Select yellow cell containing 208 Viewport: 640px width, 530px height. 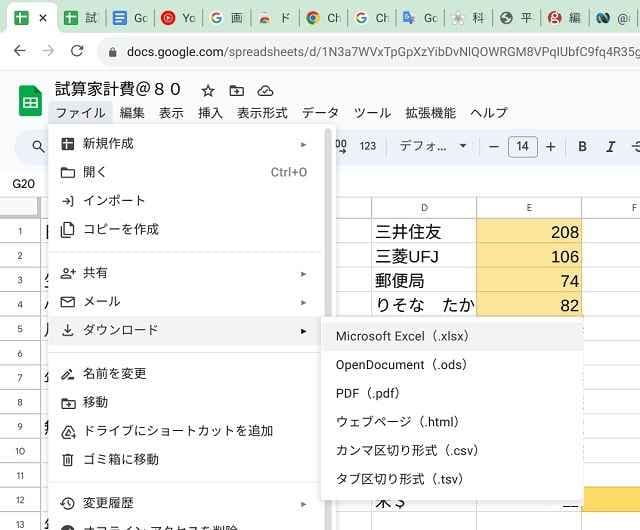528,232
